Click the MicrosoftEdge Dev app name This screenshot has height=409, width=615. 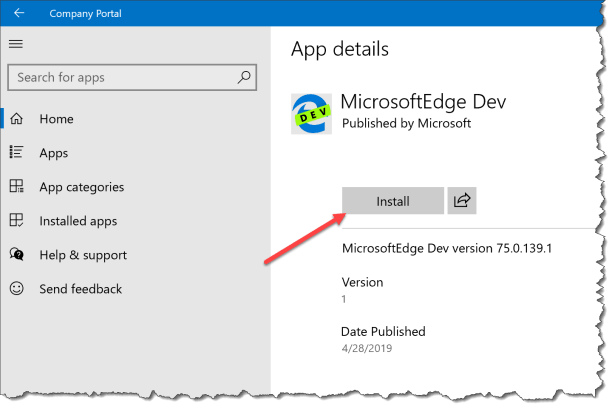423,102
